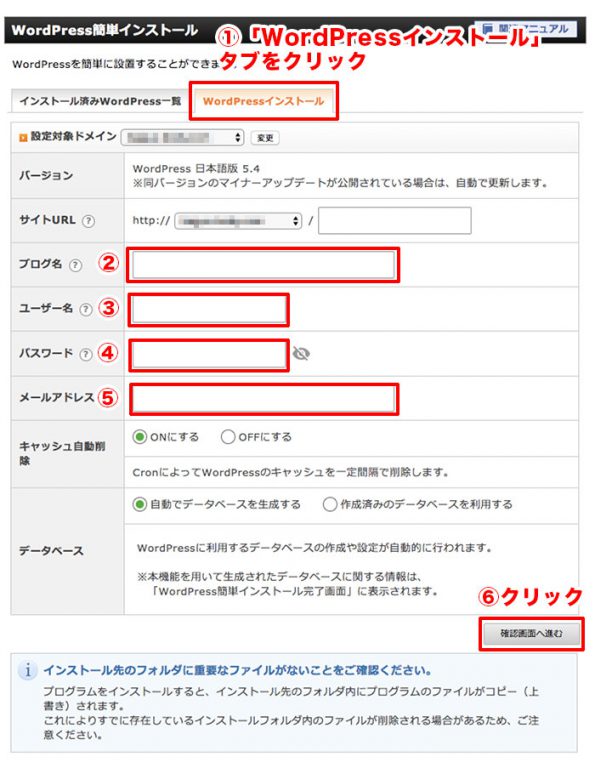Click help icon next to ユーザー名
Viewport: 595px width, 768px height.
click(86, 310)
